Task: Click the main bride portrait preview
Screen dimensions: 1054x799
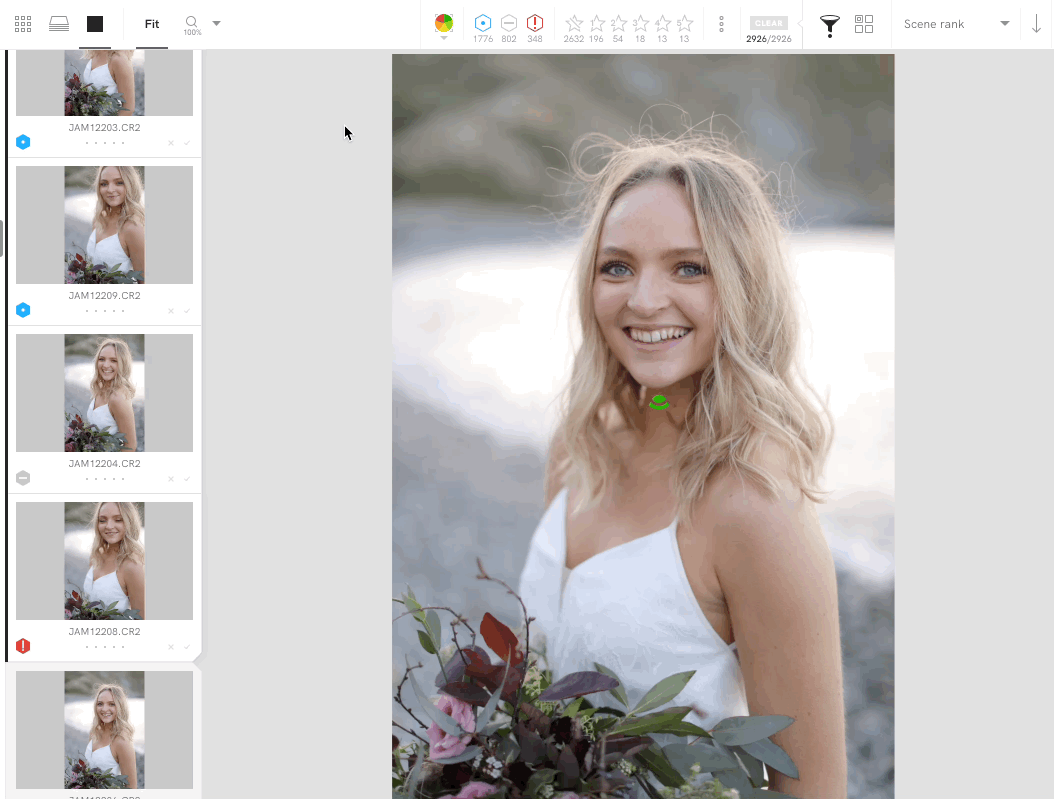Action: pyautogui.click(x=643, y=426)
